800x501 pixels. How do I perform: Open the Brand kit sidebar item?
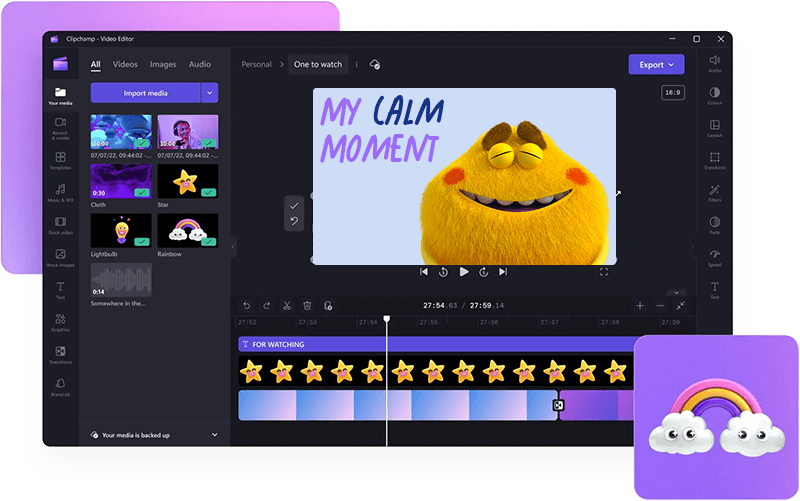pyautogui.click(x=61, y=385)
